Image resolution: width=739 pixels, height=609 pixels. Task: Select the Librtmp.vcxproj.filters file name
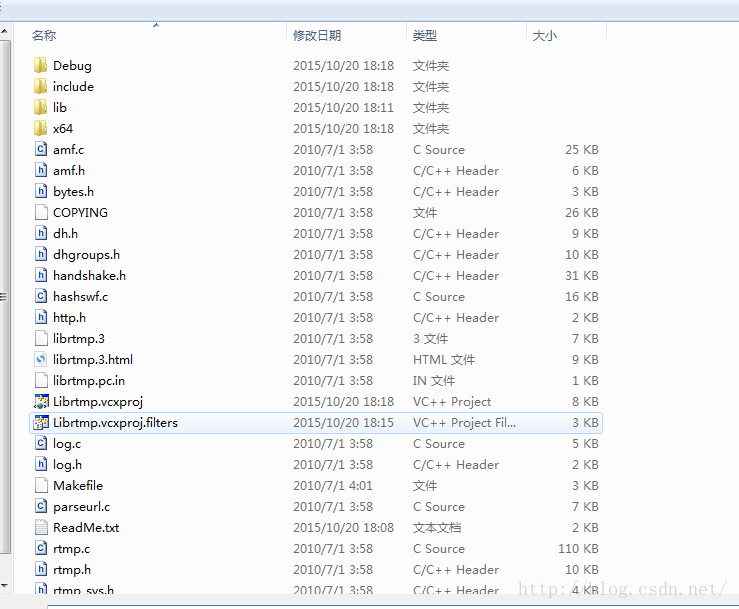[115, 422]
